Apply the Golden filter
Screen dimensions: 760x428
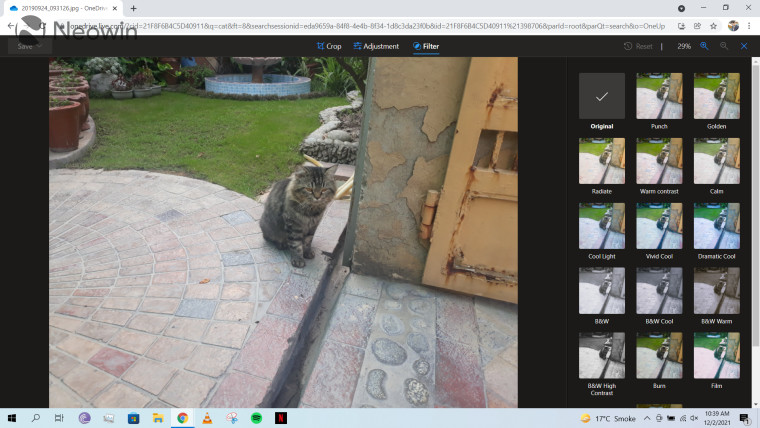[716, 96]
